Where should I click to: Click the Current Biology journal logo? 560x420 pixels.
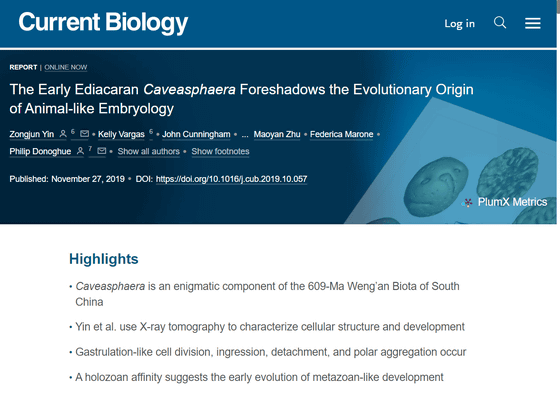[103, 22]
